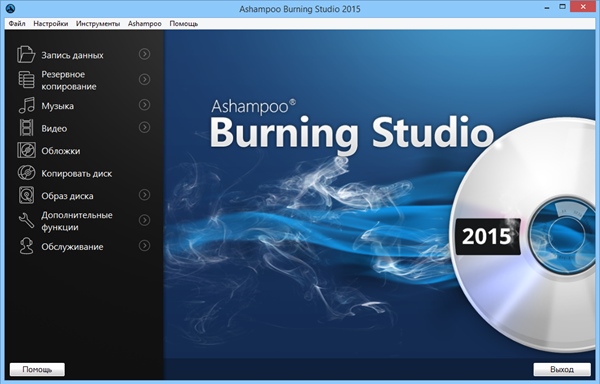Expand the Обслуживание submenu arrow
Viewport: 600px width, 384px height.
(x=144, y=246)
